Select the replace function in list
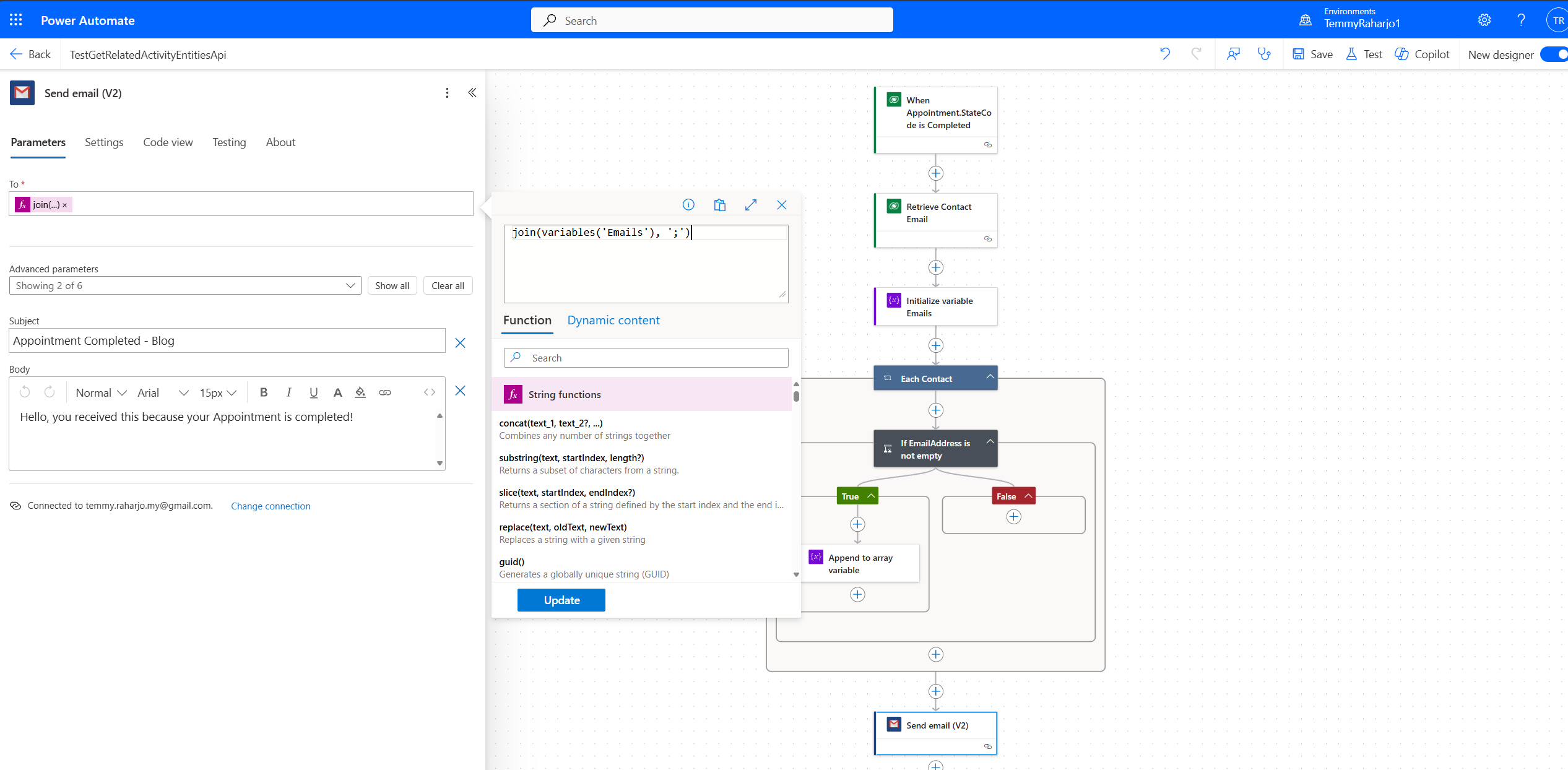The height and width of the screenshot is (770, 1568). pyautogui.click(x=642, y=533)
